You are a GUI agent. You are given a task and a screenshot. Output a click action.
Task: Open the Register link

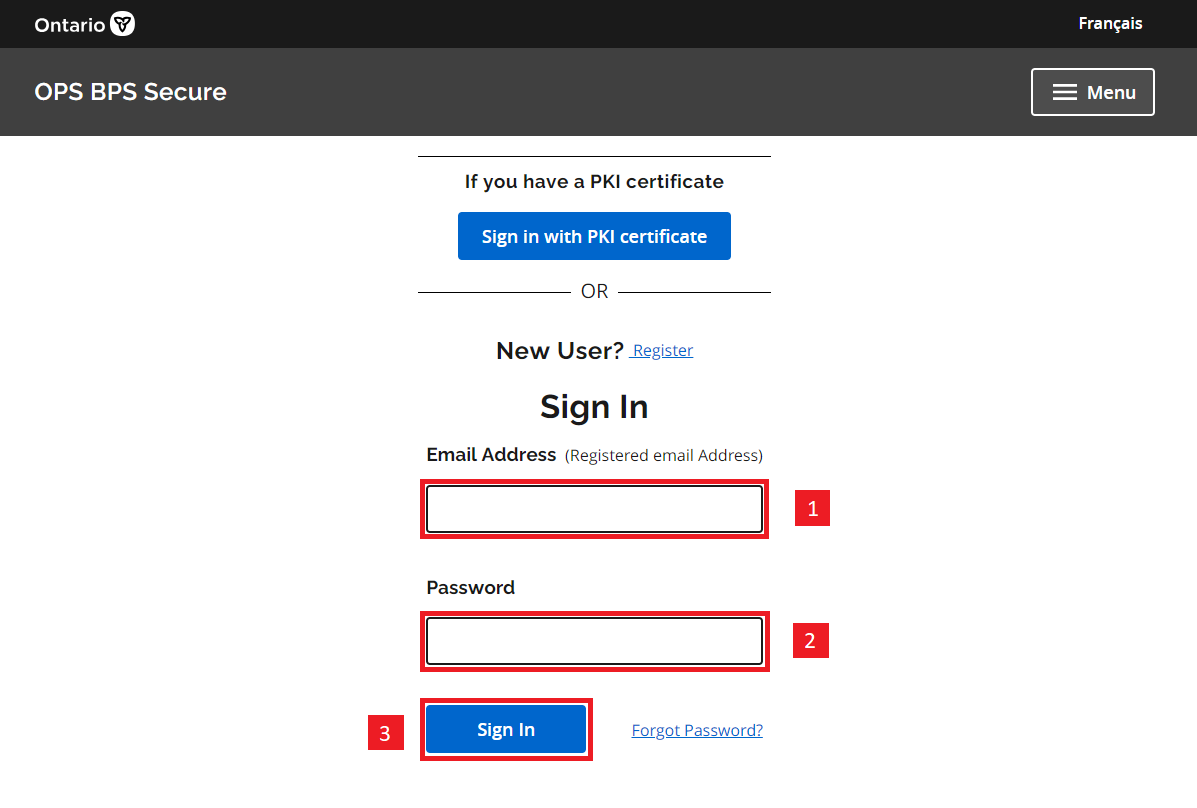coord(663,351)
